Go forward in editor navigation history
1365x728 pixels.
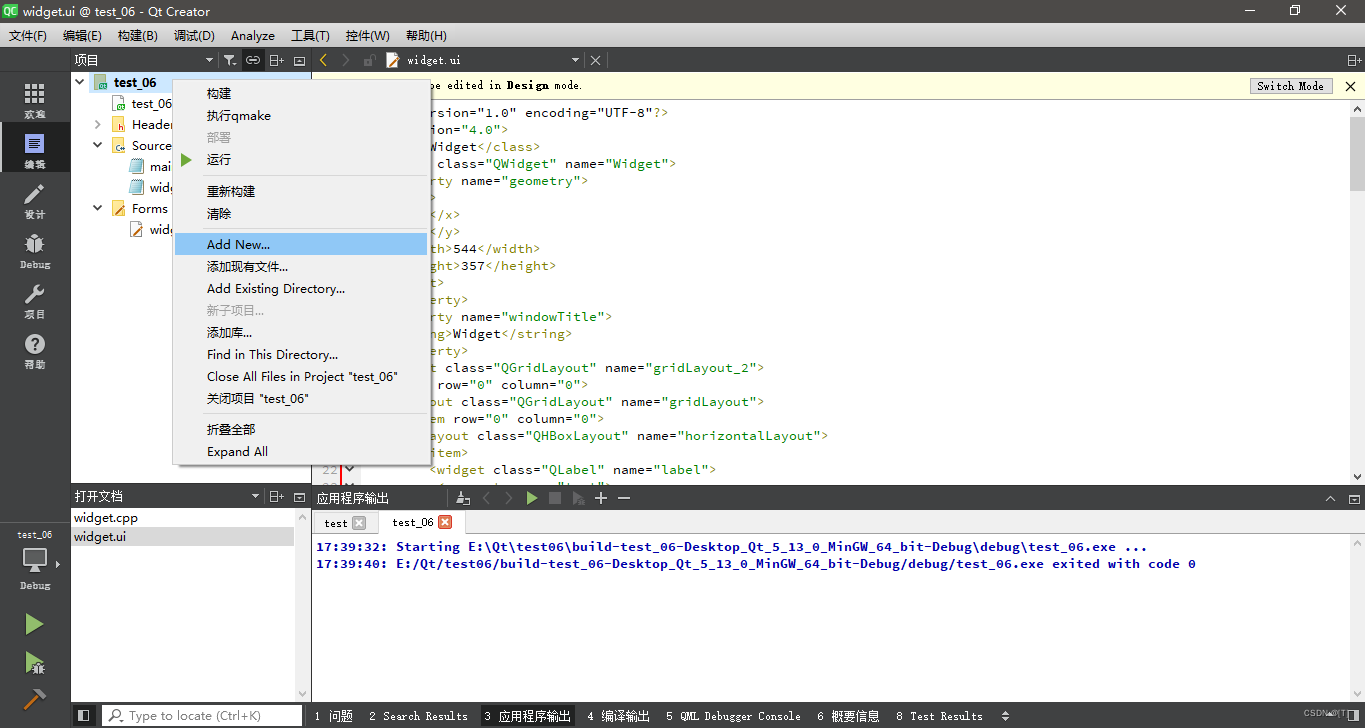(x=346, y=60)
